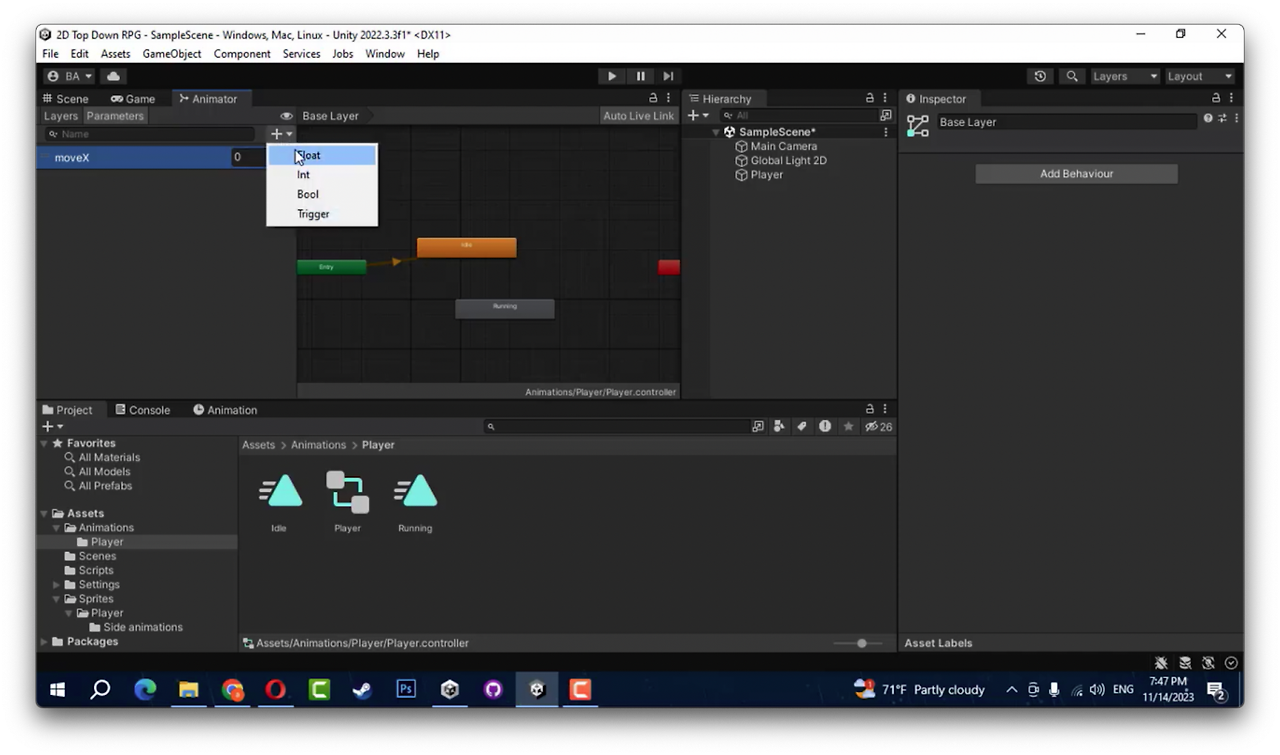Click the Play button in the toolbar
This screenshot has width=1280, height=755.
(612, 76)
